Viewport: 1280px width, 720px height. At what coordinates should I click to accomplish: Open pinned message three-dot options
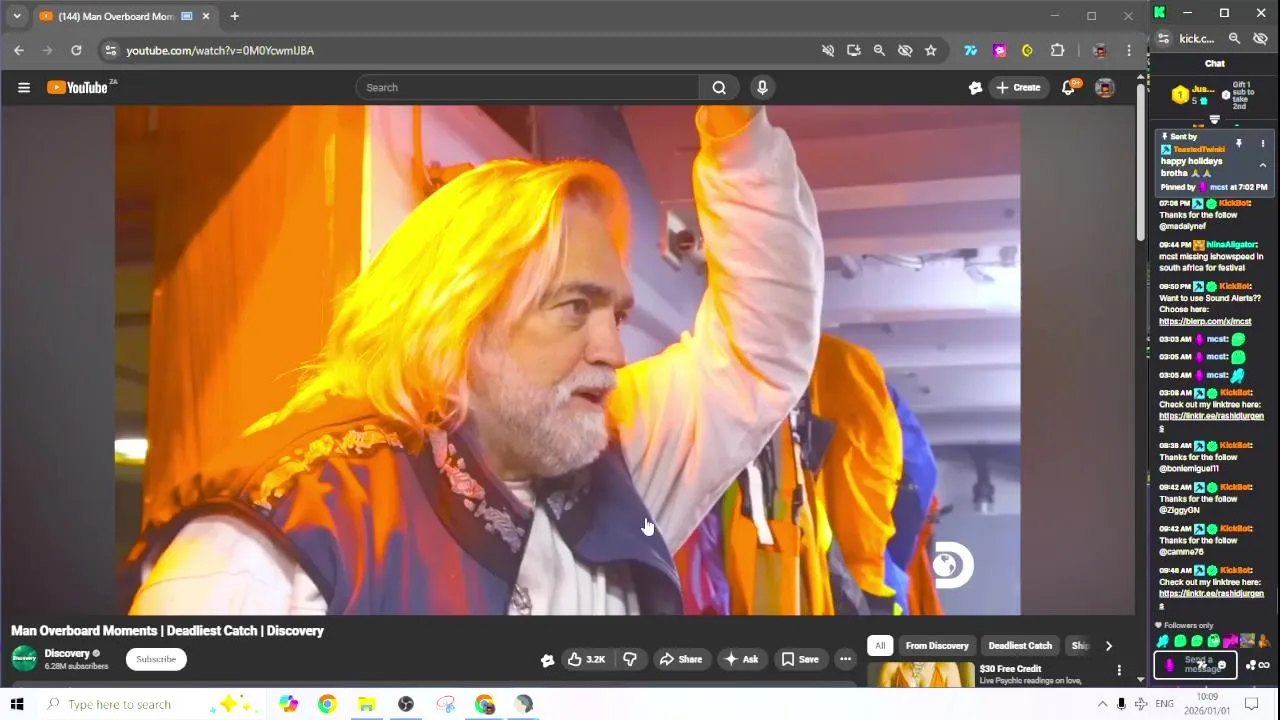pyautogui.click(x=1262, y=144)
